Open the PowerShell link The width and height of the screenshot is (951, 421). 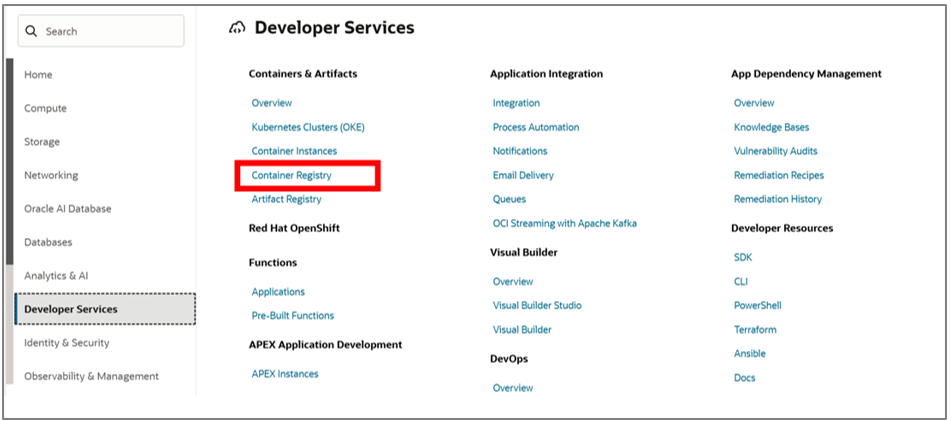758,305
